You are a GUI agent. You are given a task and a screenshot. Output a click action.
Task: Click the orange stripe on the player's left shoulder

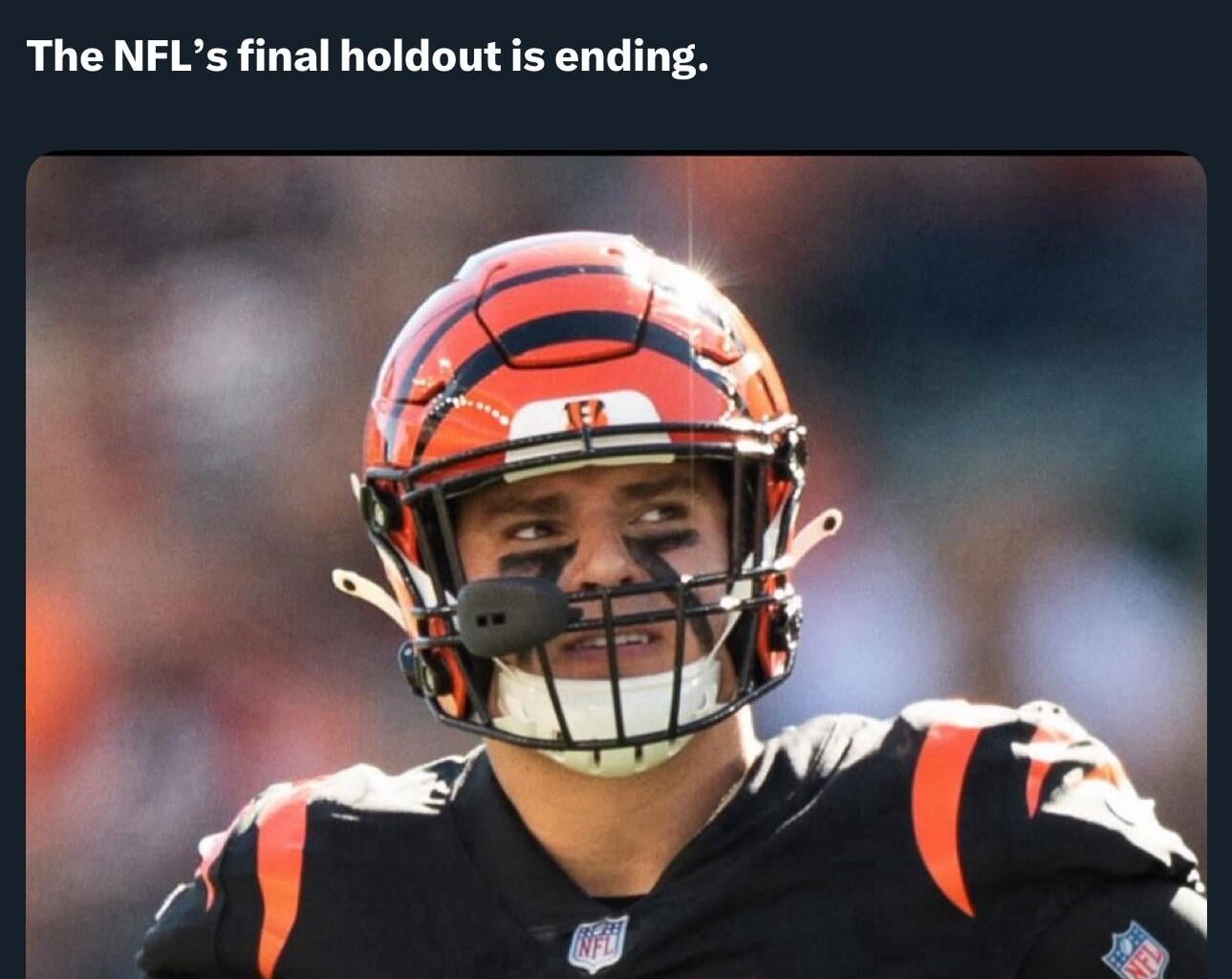click(943, 813)
